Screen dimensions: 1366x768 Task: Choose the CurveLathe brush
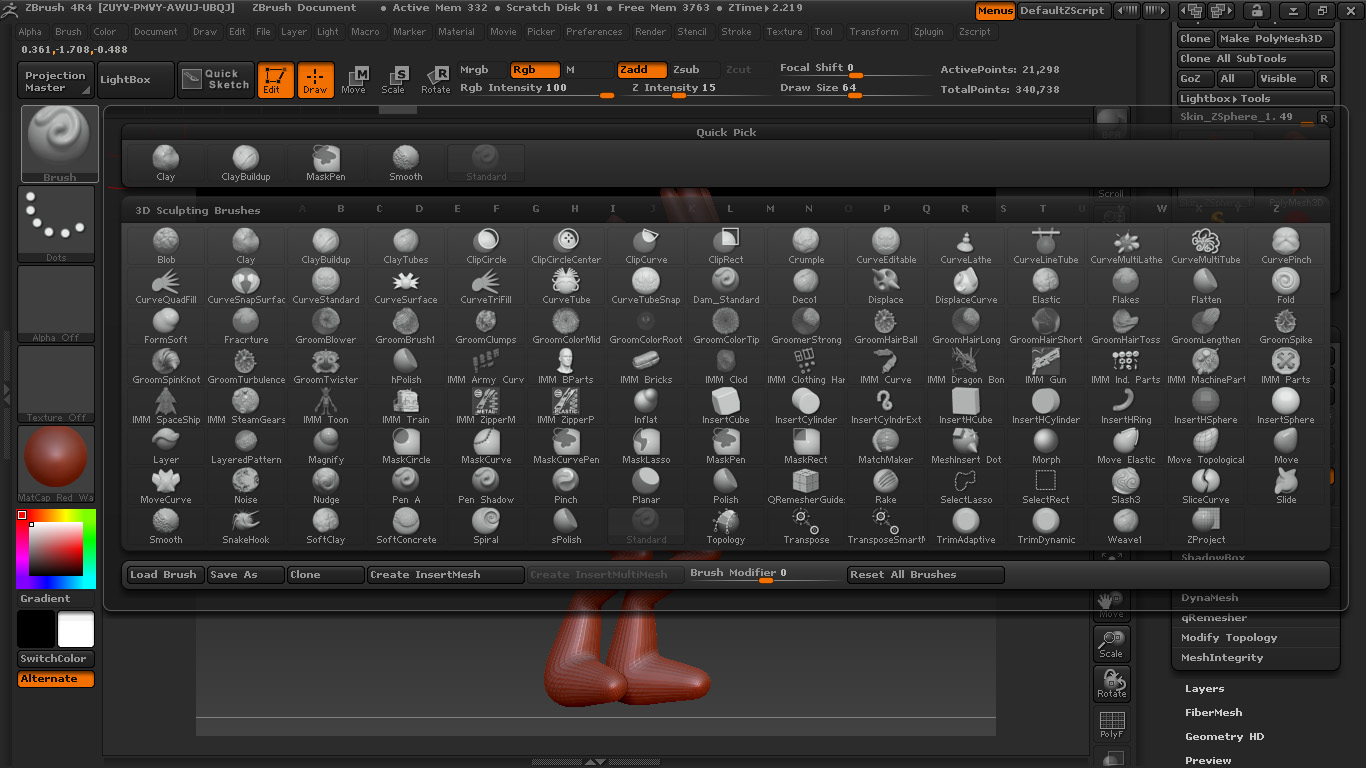pos(966,246)
